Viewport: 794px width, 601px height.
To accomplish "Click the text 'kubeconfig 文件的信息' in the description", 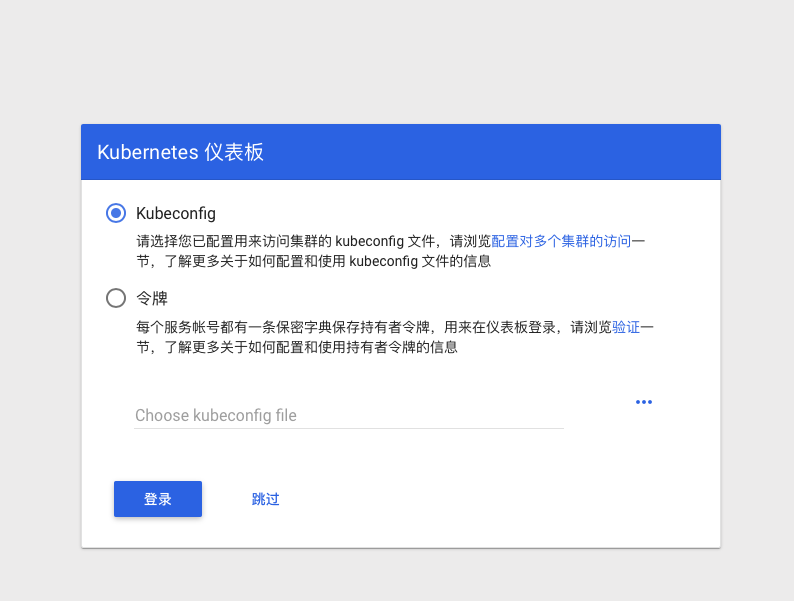I will pos(420,262).
